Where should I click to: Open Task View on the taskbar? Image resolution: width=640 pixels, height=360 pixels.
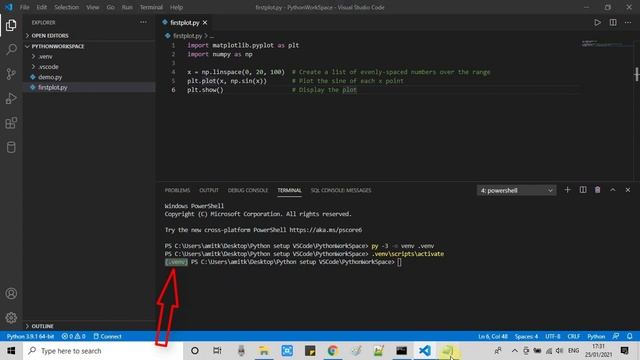pyautogui.click(x=217, y=351)
